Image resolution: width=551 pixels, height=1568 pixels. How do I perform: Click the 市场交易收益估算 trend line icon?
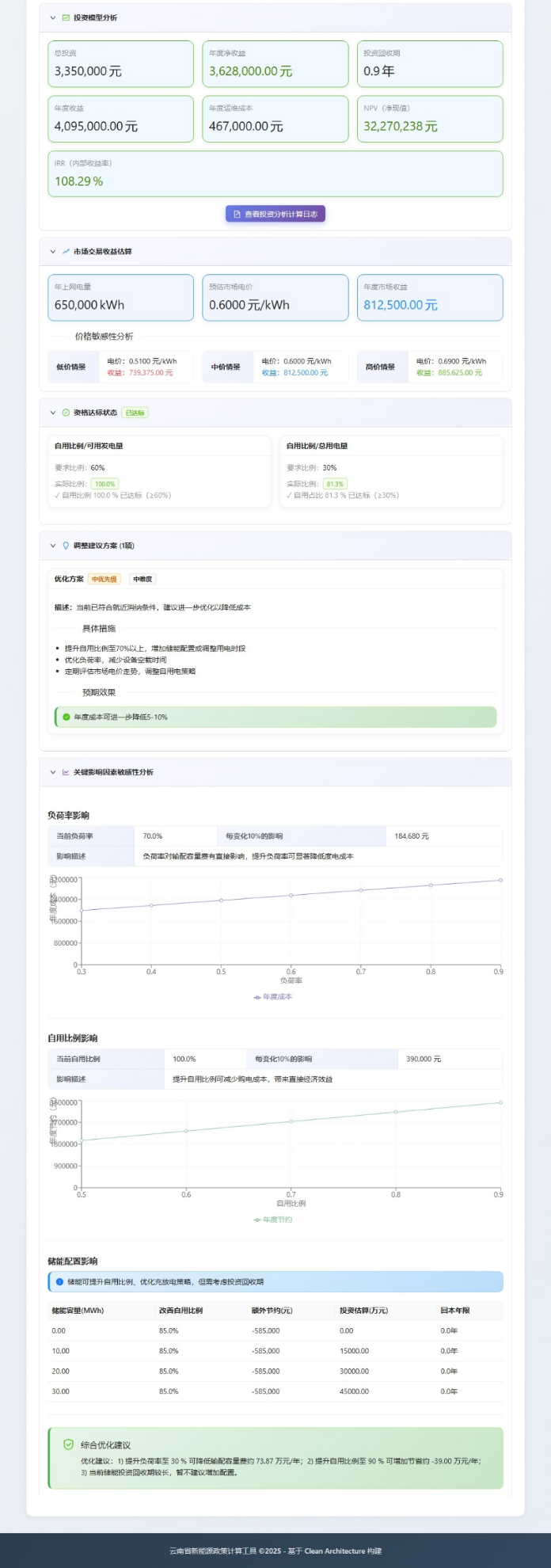[66, 252]
